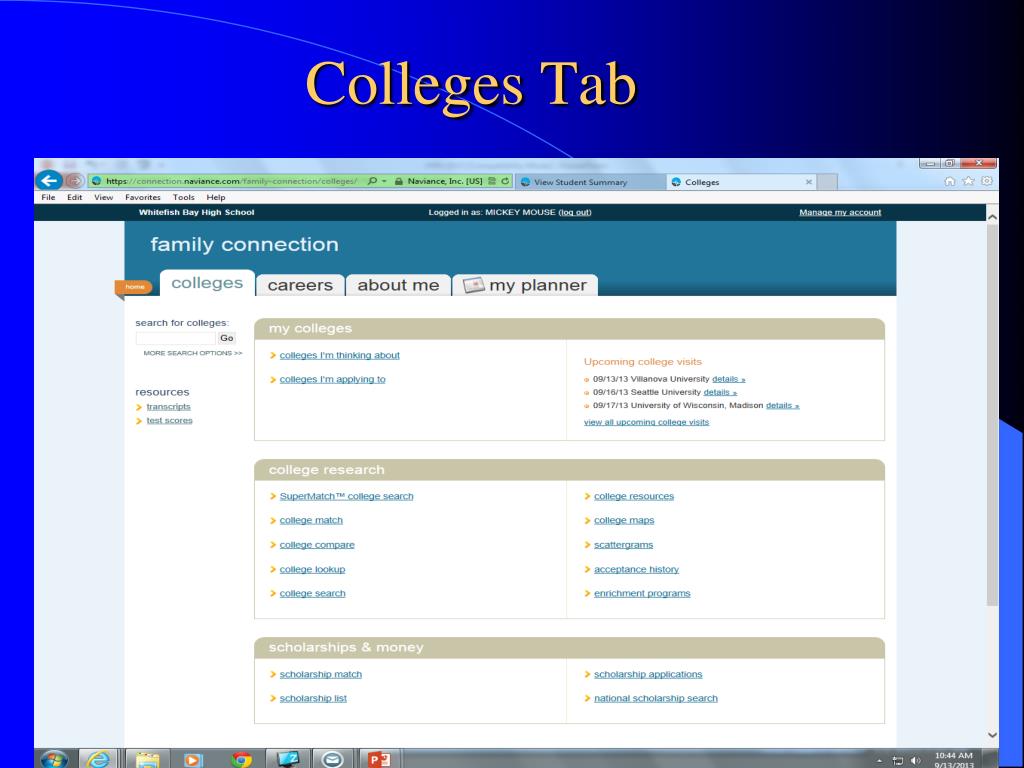Open the Tools menu
The image size is (1024, 768).
tap(184, 197)
